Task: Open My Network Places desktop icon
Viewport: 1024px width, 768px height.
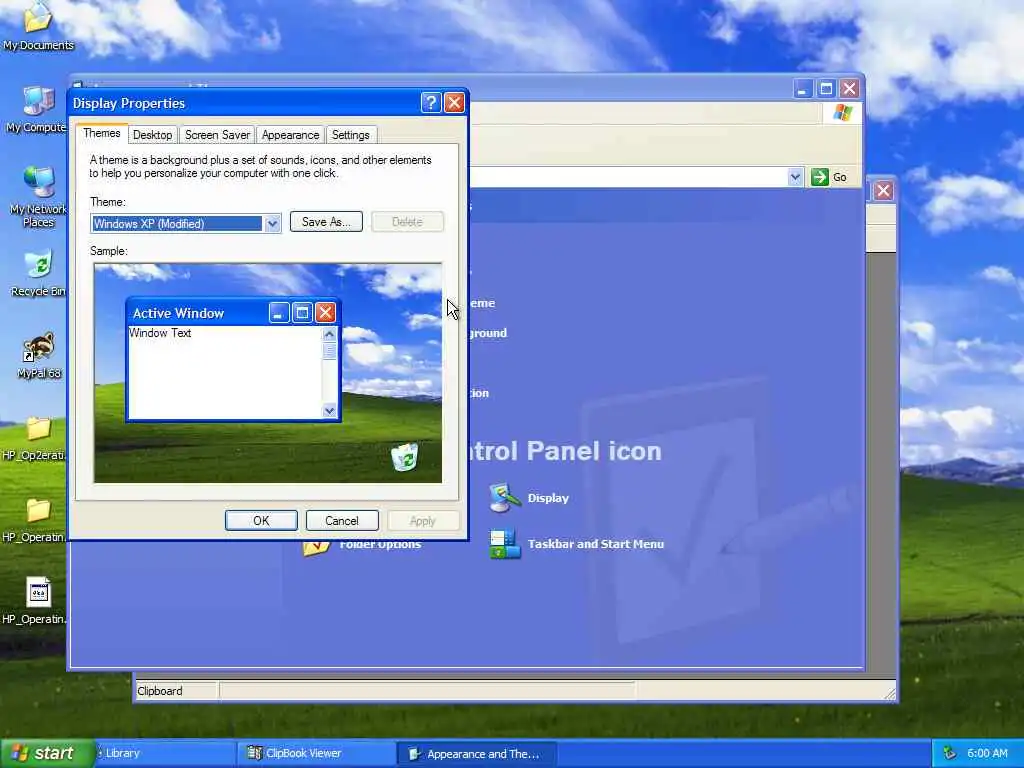Action: pos(38,182)
